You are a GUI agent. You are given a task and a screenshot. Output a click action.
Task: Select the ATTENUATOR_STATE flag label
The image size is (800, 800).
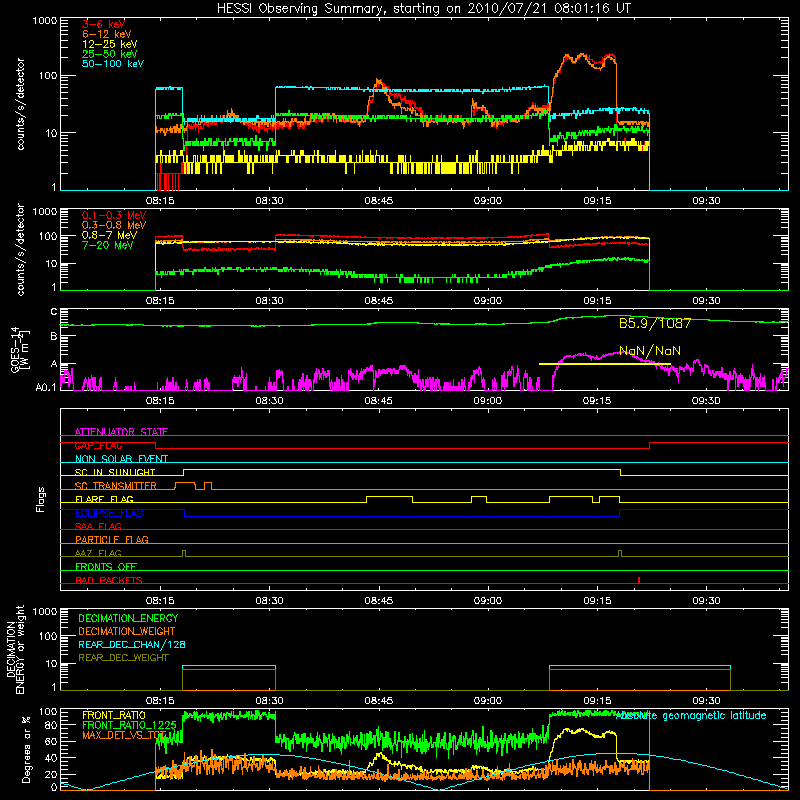[121, 432]
